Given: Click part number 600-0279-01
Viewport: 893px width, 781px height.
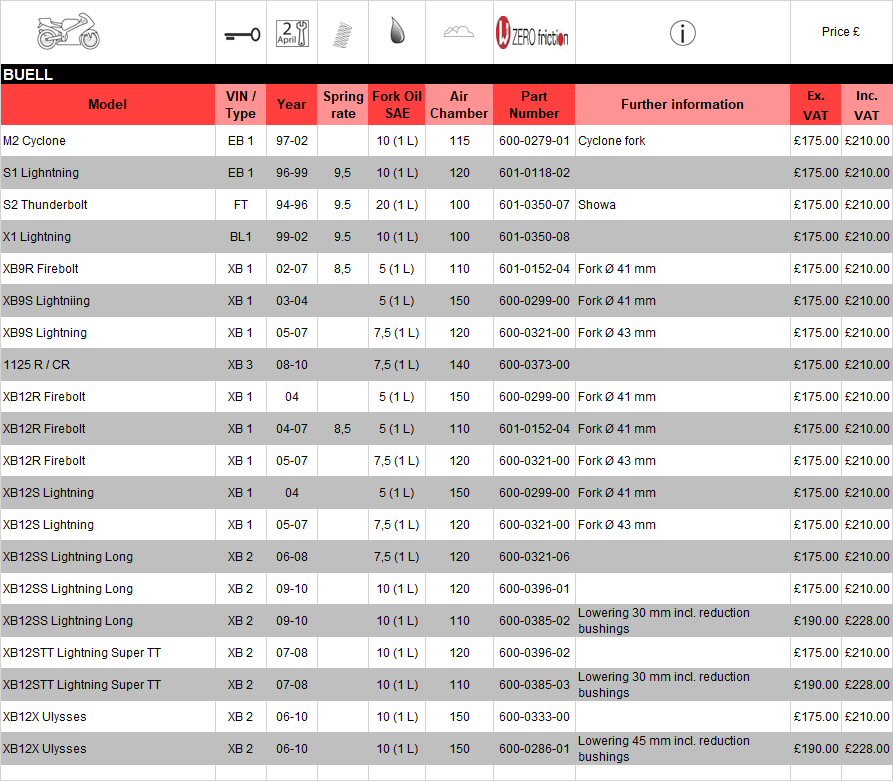Looking at the screenshot, I should 534,141.
